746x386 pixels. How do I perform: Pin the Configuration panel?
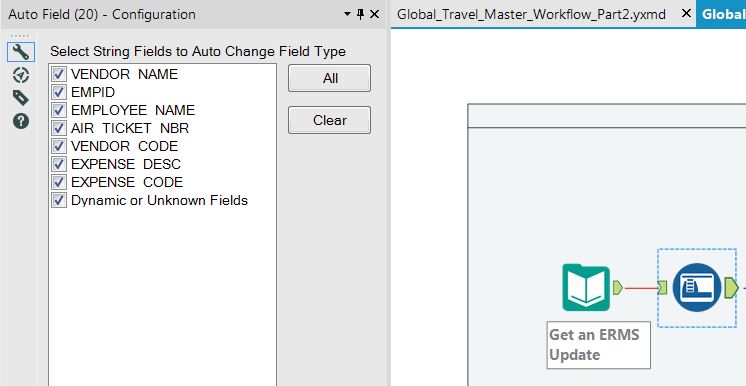[x=360, y=14]
